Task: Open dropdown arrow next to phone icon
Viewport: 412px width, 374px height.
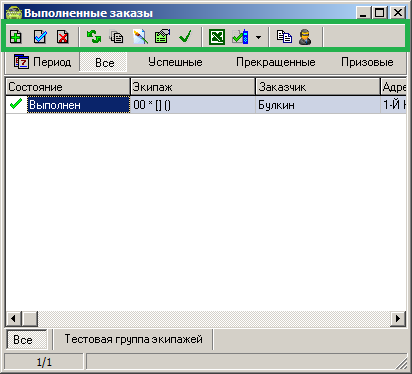Action: [258, 37]
